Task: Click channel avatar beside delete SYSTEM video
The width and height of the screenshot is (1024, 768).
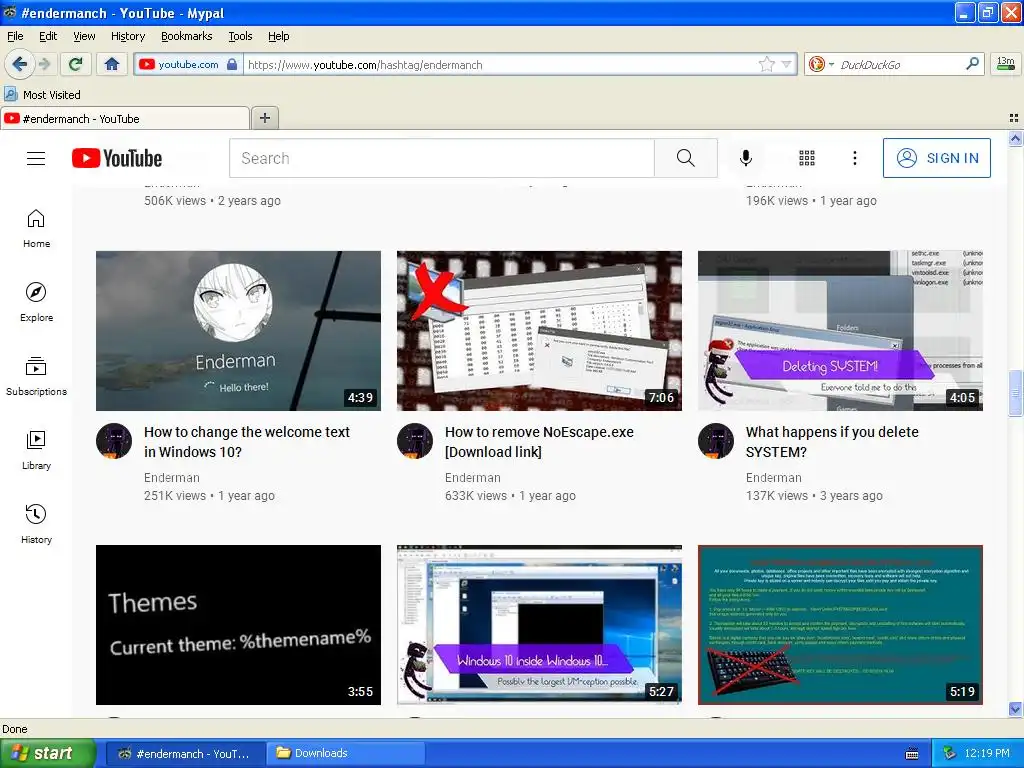Action: pos(716,441)
